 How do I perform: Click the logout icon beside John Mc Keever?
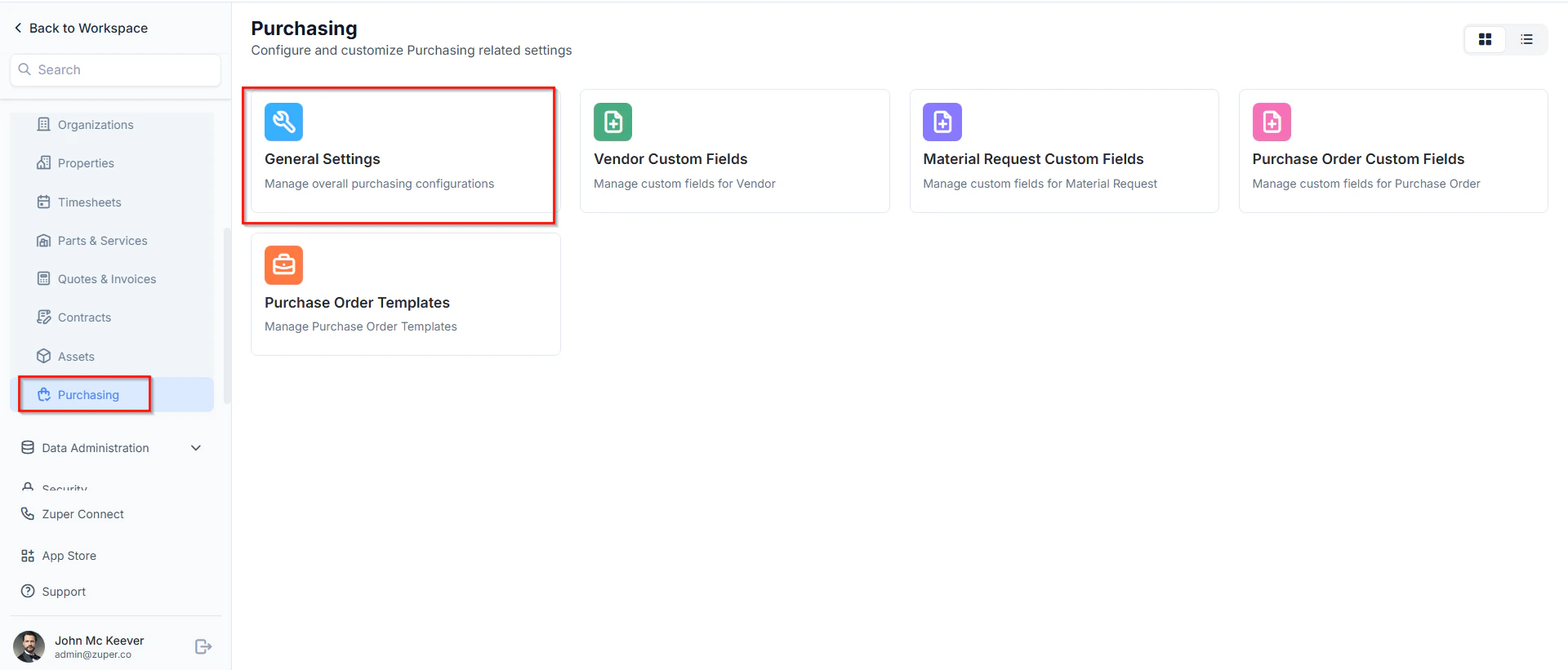tap(203, 646)
